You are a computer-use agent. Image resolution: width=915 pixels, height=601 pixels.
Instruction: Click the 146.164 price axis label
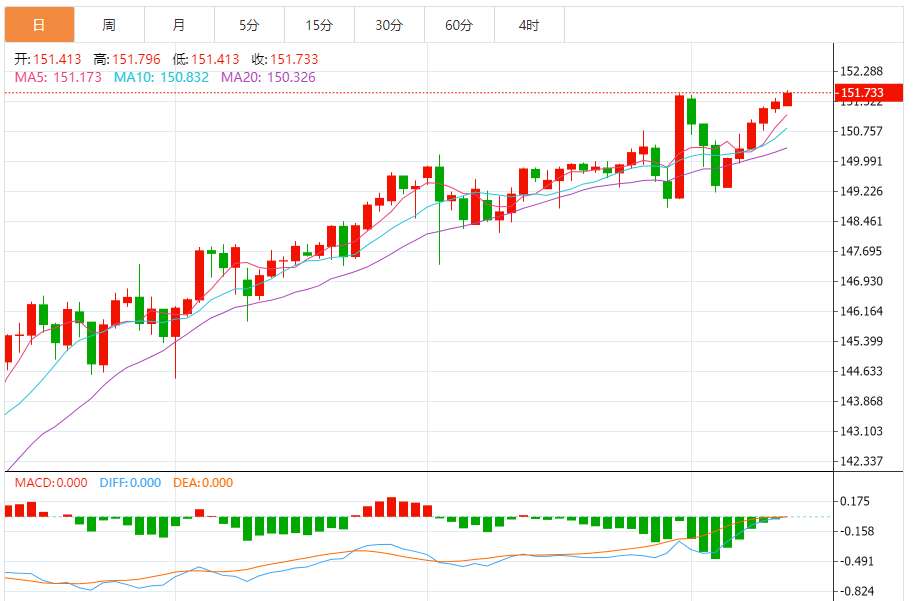(861, 311)
